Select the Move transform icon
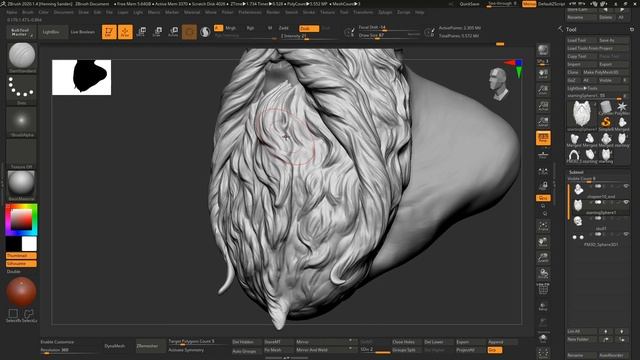This screenshot has width=640, height=360. pos(142,32)
